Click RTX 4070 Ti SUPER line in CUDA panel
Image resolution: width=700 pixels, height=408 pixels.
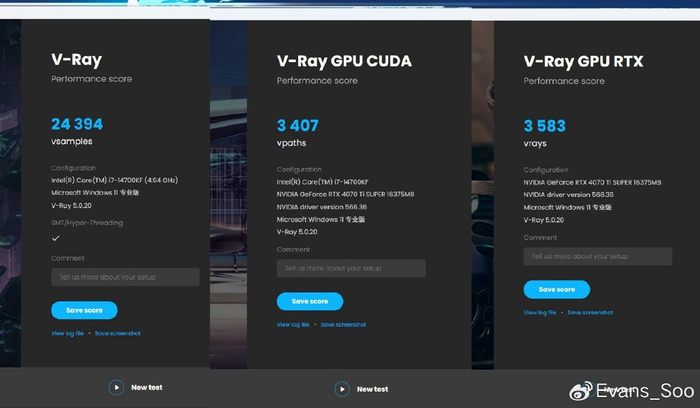click(346, 195)
